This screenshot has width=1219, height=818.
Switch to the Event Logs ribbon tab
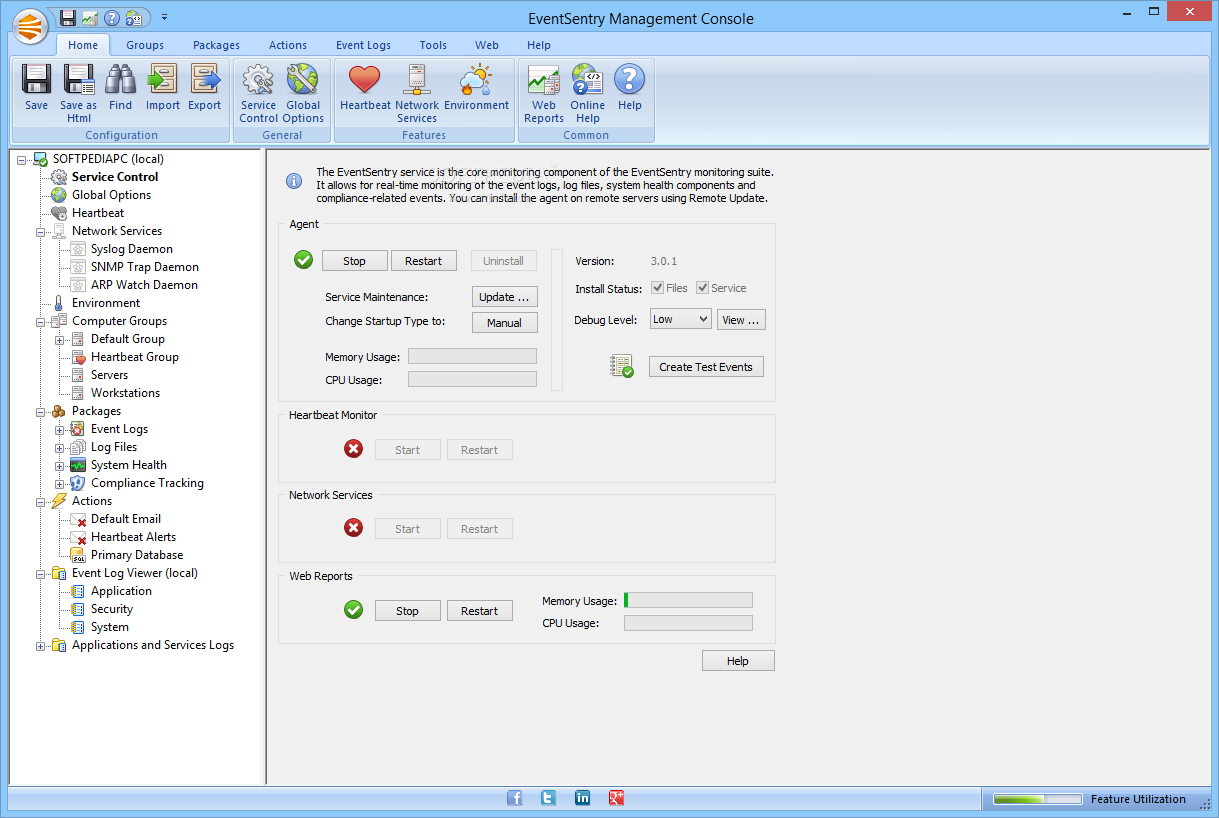[x=363, y=45]
